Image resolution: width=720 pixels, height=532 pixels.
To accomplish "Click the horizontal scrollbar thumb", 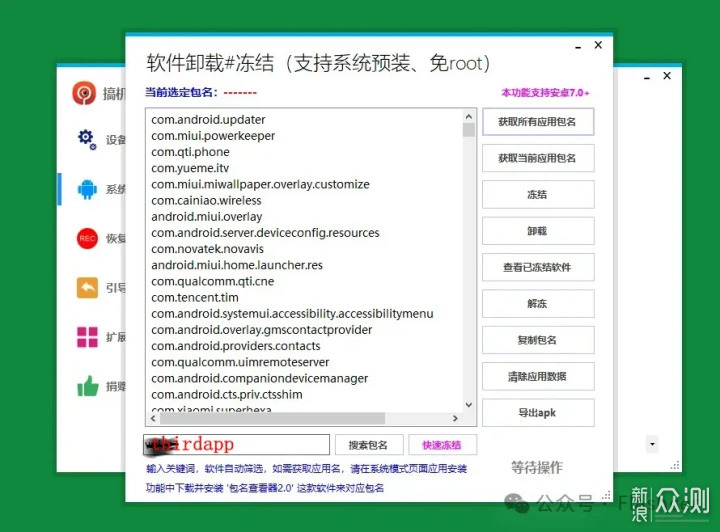I will [x=272, y=418].
